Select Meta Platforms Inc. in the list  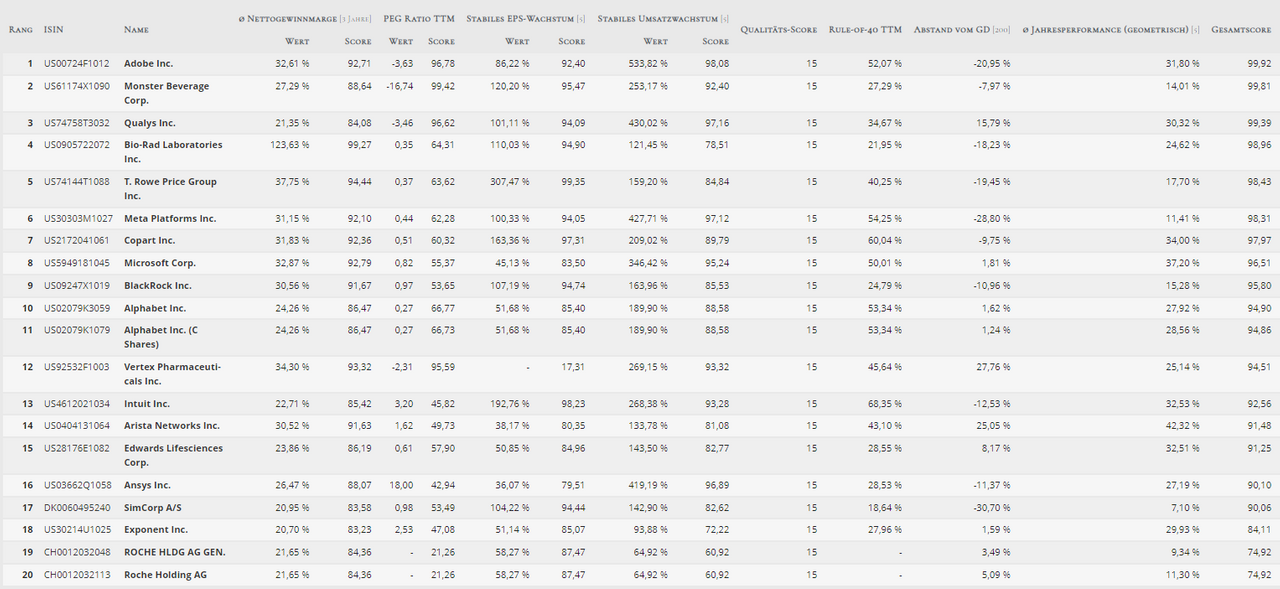click(170, 218)
